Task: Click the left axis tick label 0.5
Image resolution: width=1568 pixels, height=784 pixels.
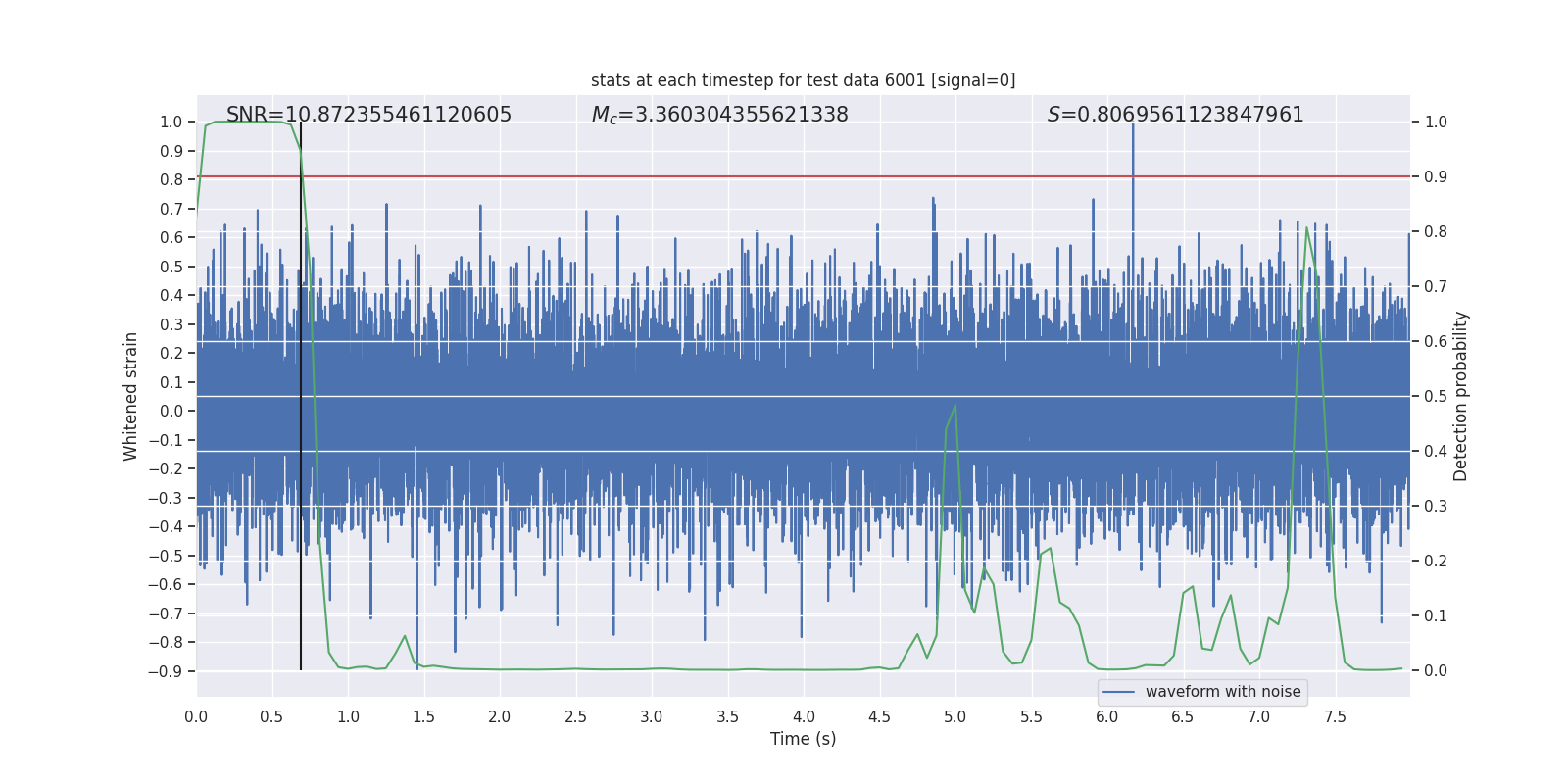Action: (x=171, y=267)
